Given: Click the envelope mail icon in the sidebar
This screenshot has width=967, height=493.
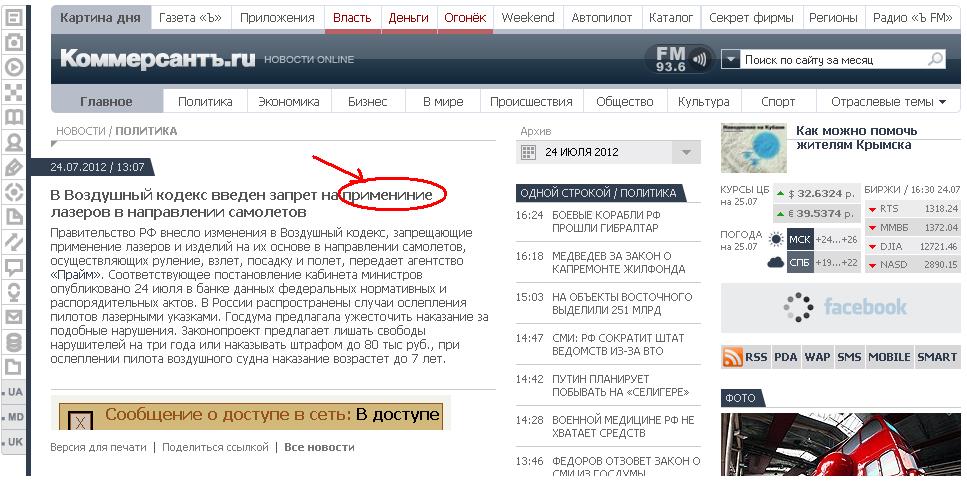Looking at the screenshot, I should pyautogui.click(x=14, y=317).
